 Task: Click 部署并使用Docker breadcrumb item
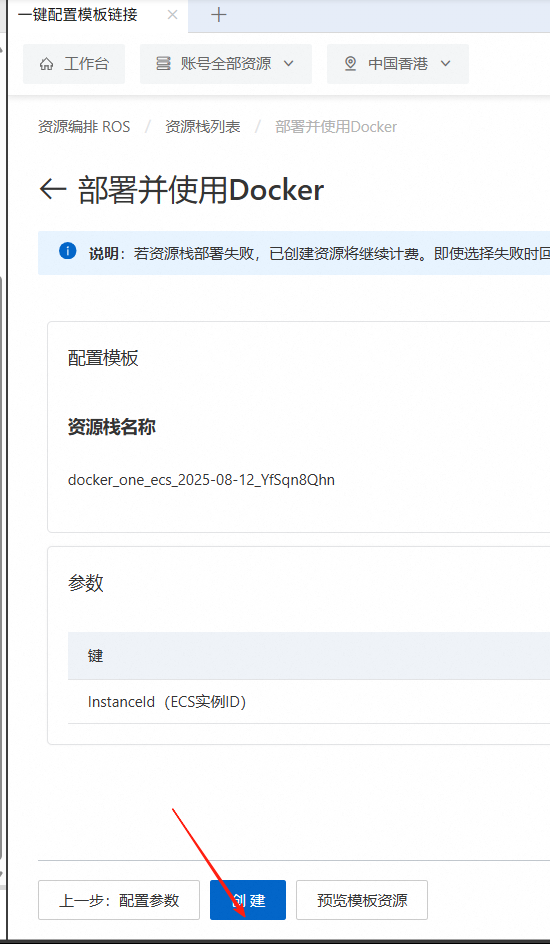[336, 127]
